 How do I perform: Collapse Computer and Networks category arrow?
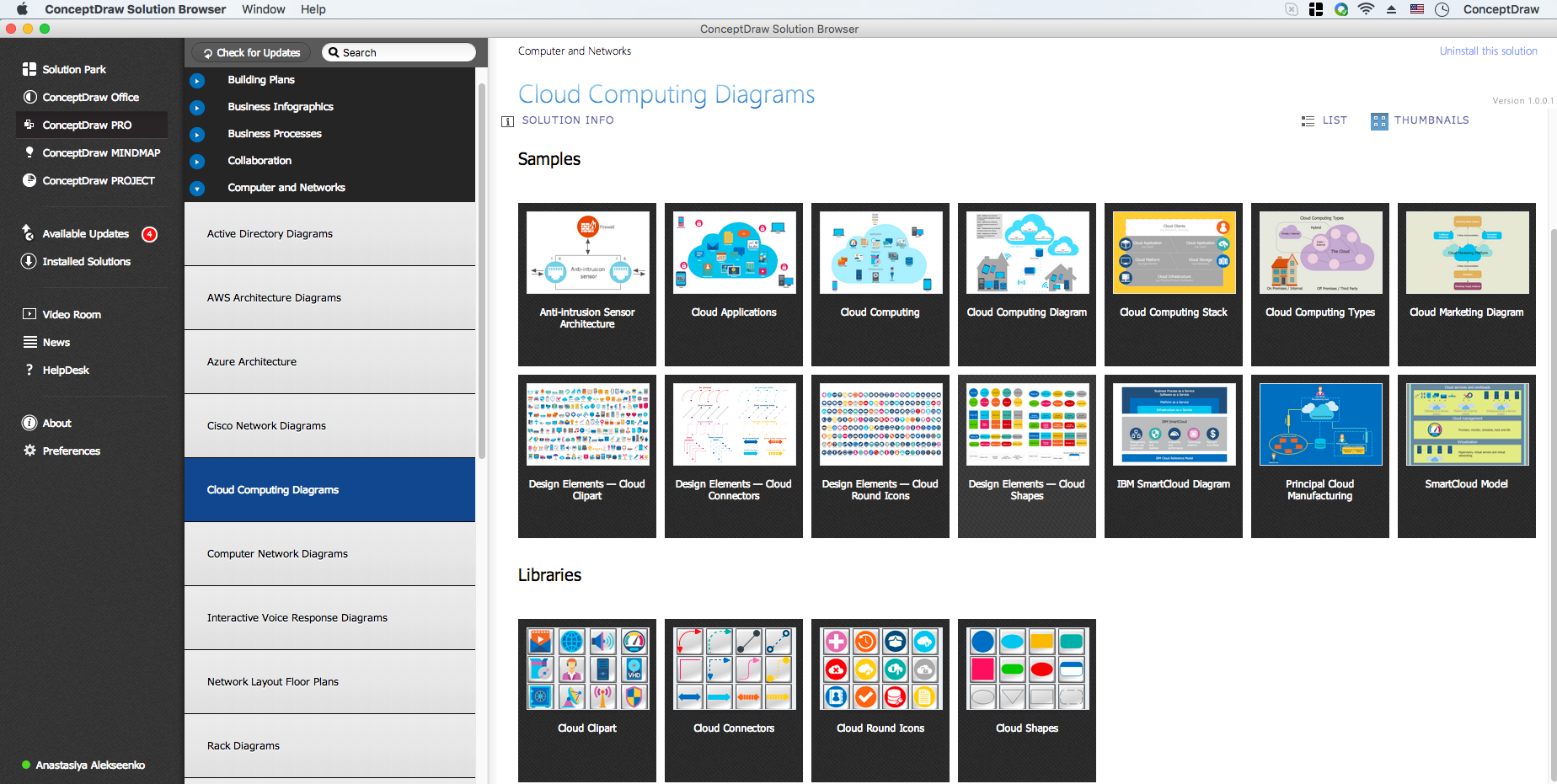point(197,189)
